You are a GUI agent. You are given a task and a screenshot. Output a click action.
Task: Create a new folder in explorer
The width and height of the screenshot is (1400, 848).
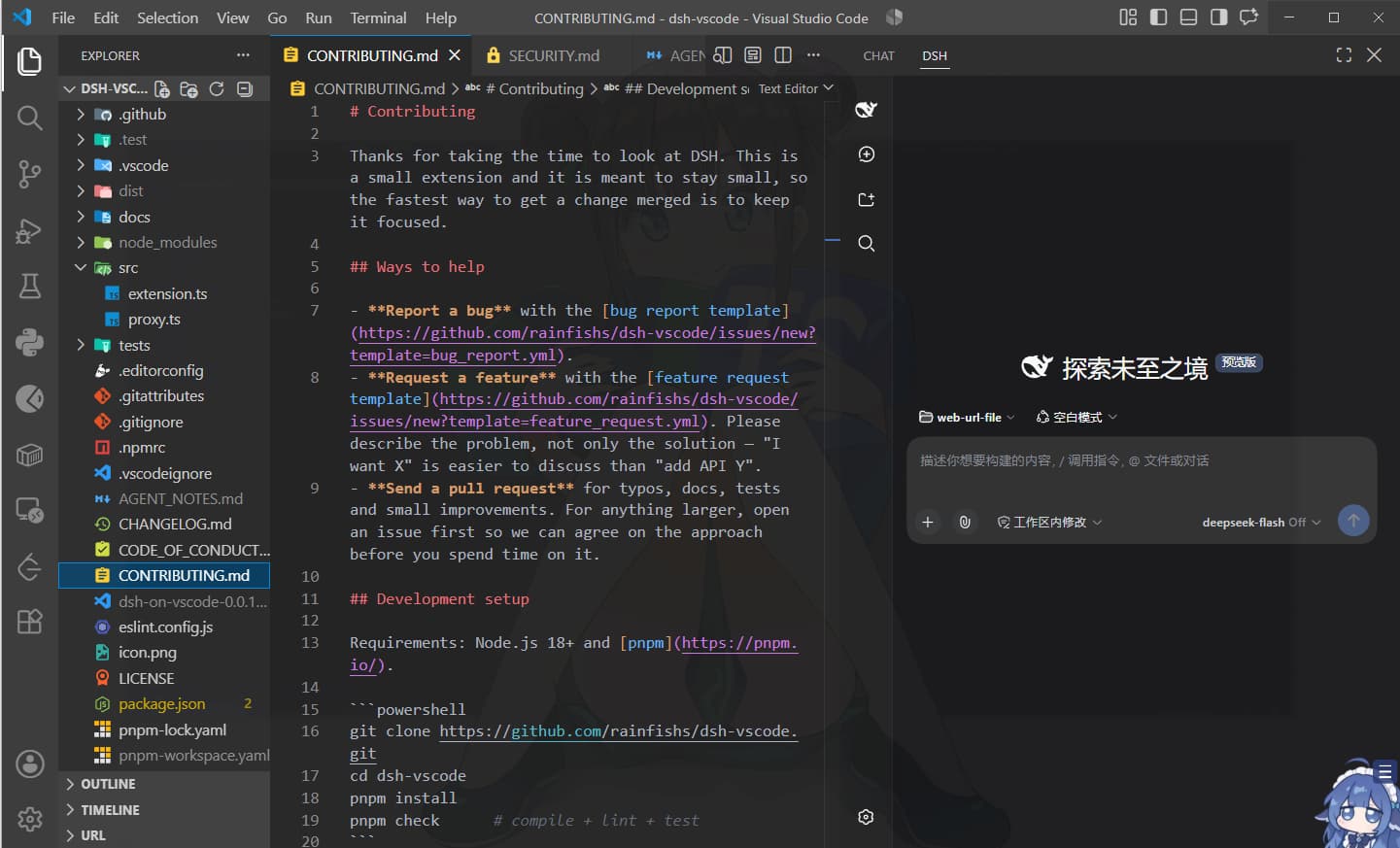pos(189,89)
